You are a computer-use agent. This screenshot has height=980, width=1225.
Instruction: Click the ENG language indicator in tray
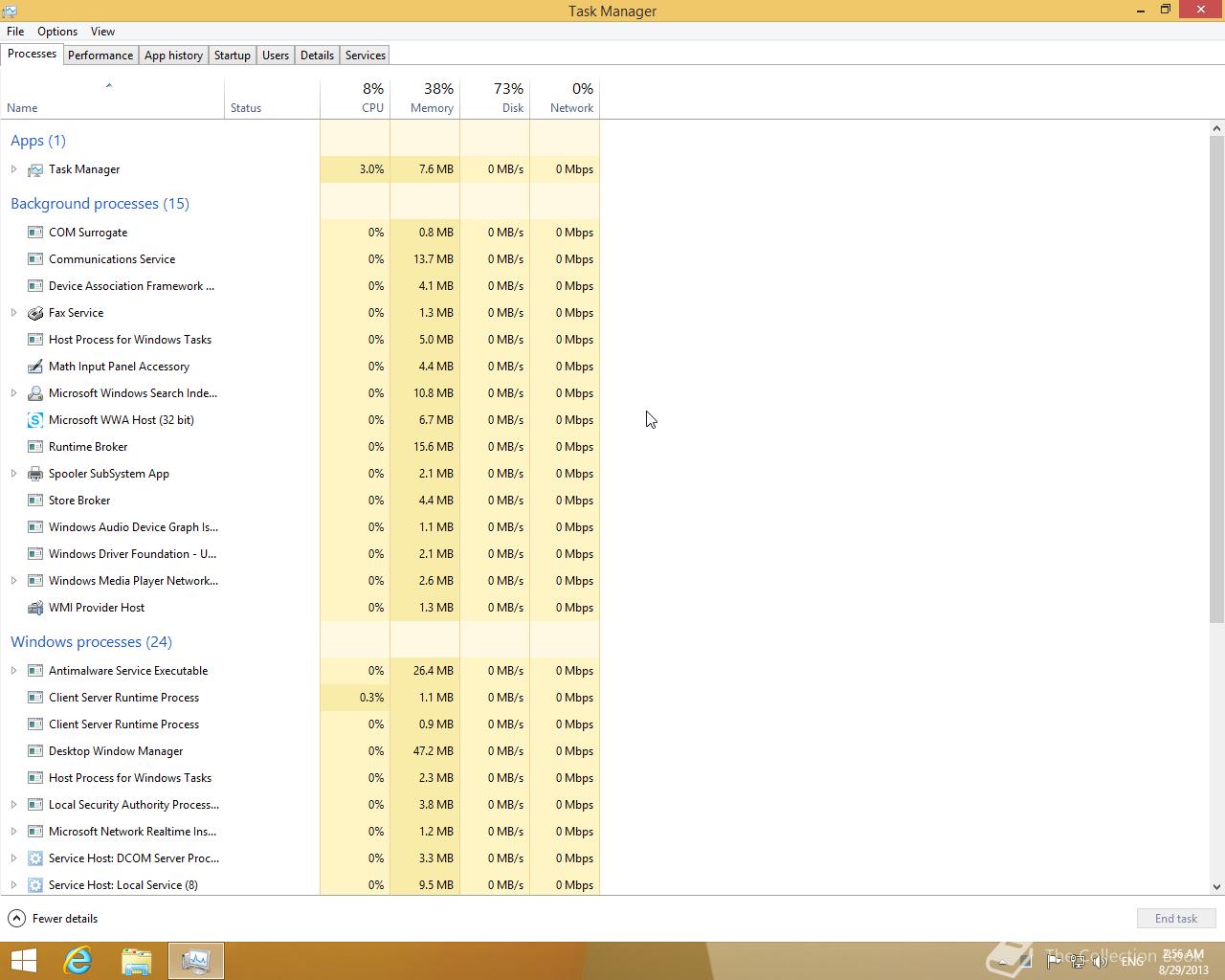tap(1132, 962)
